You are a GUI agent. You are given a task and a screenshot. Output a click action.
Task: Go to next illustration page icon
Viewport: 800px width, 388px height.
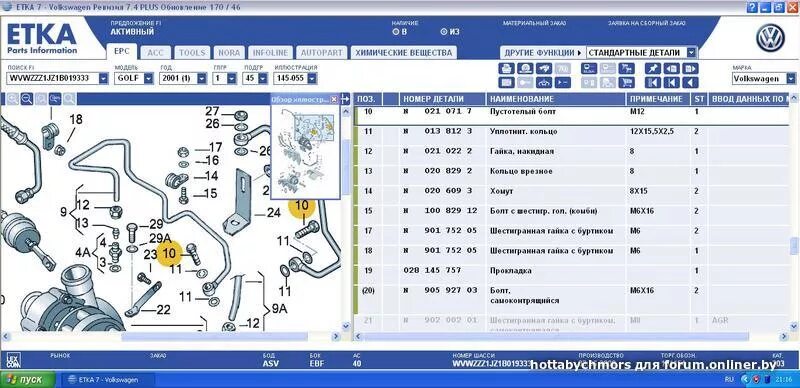(x=690, y=68)
